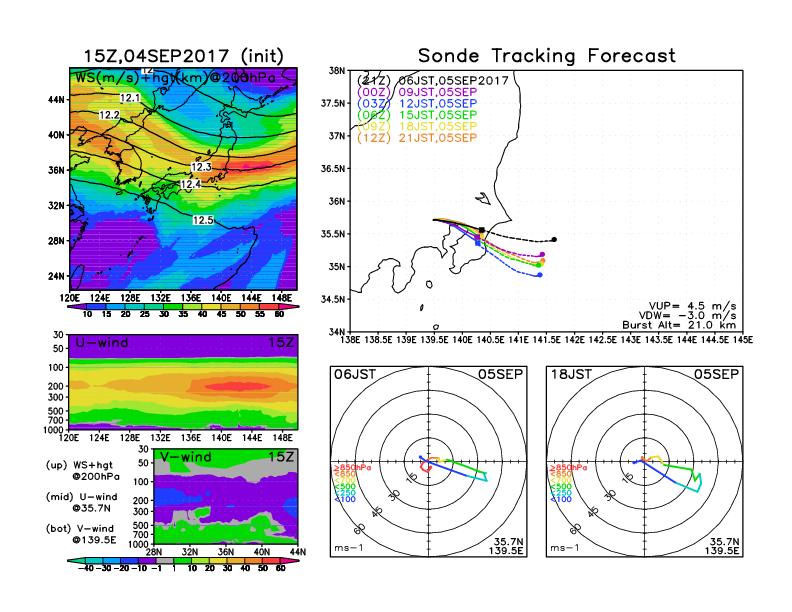This screenshot has width=792, height=612.
Task: Click the "(mid) U-wind @35.7N" caption
Action: point(81,502)
